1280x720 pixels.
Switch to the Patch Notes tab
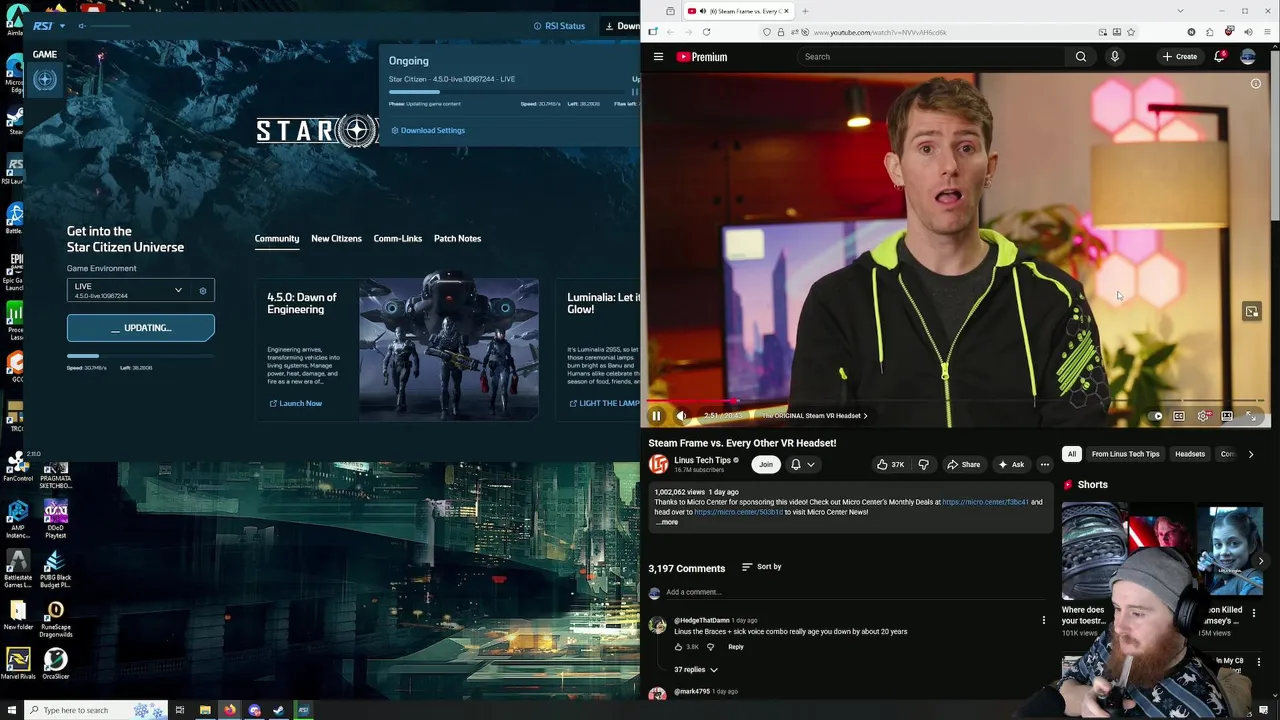tap(457, 239)
